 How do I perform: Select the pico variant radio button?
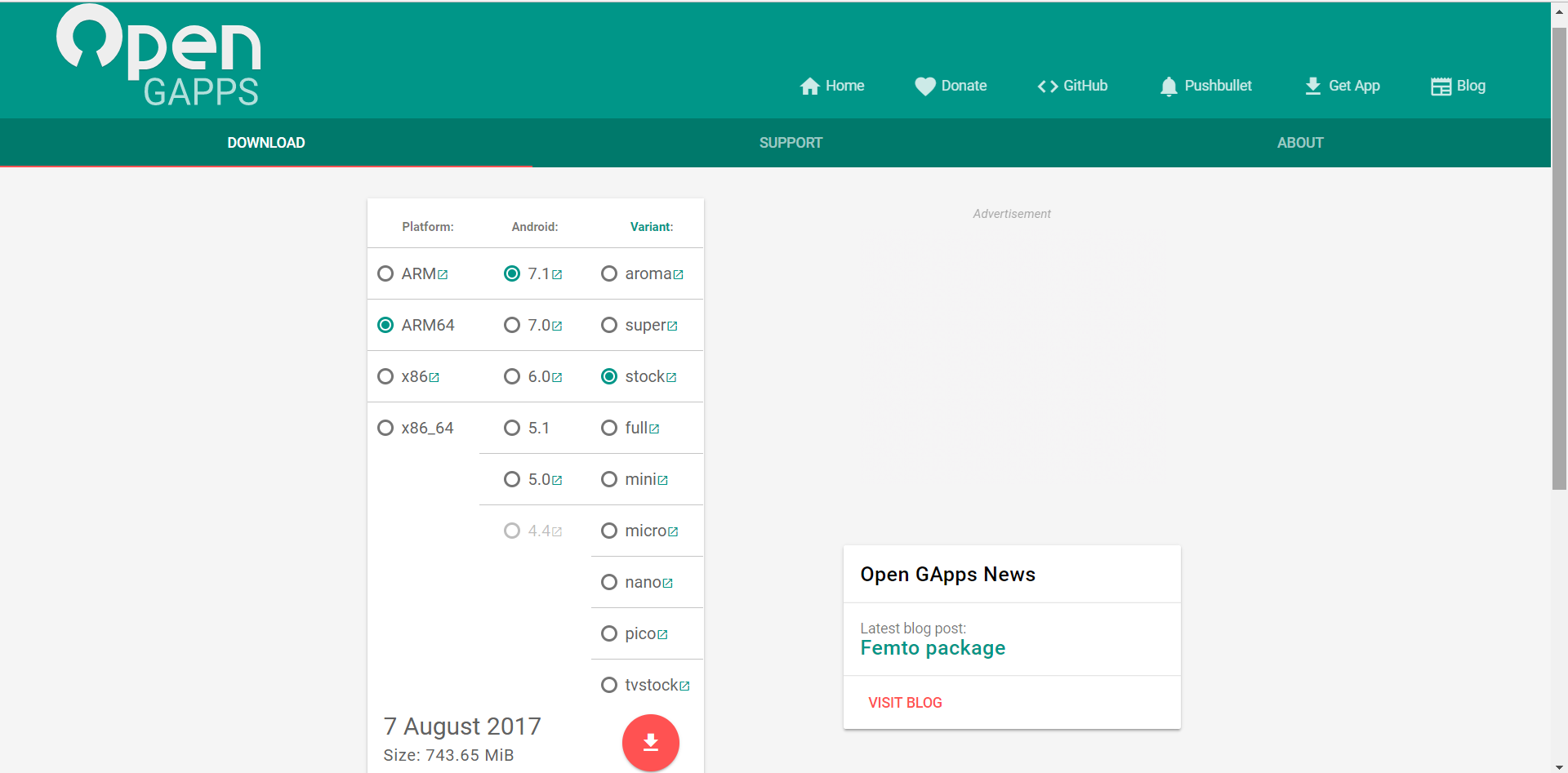click(609, 633)
